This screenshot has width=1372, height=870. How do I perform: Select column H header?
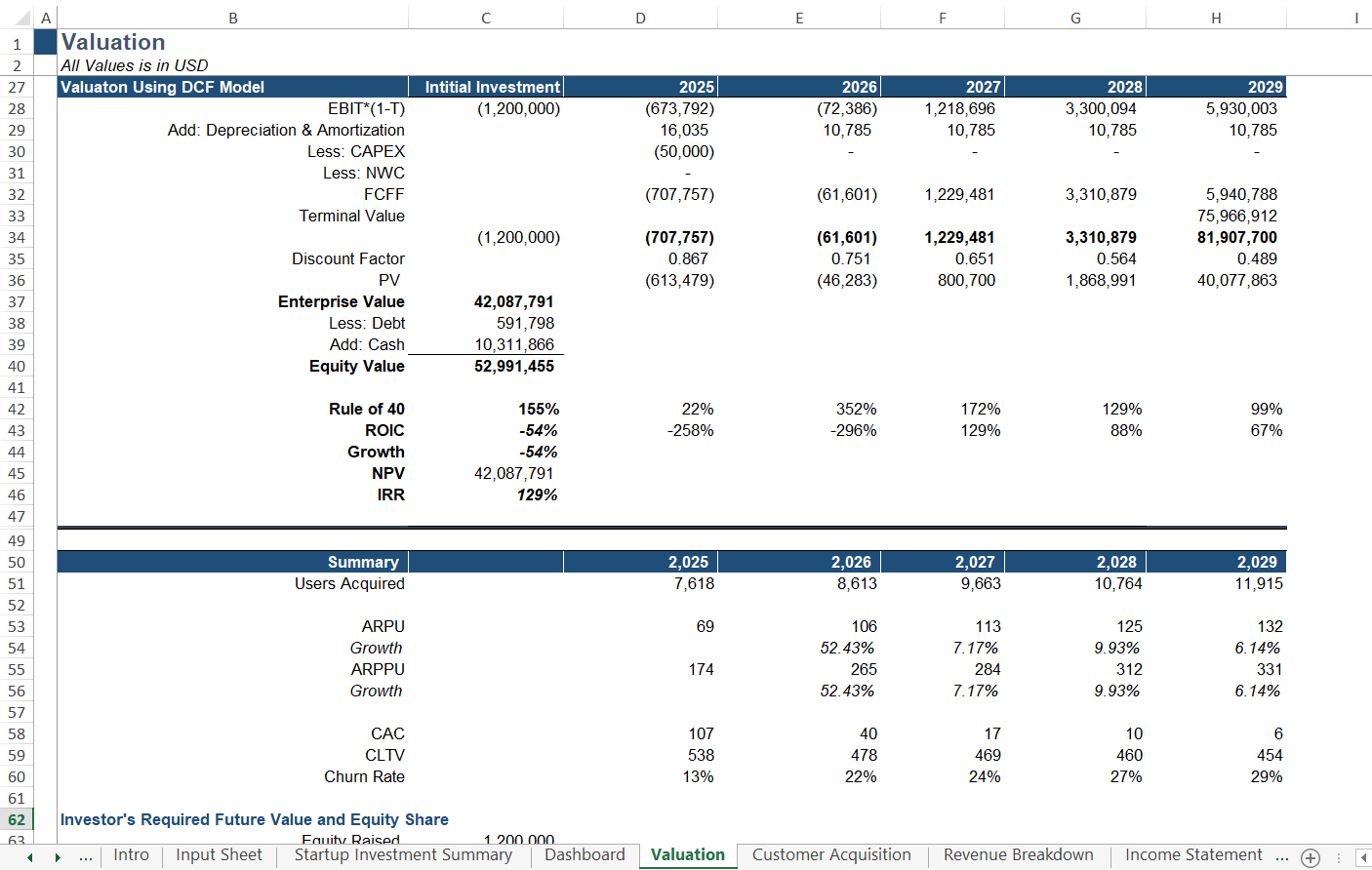pos(1216,18)
